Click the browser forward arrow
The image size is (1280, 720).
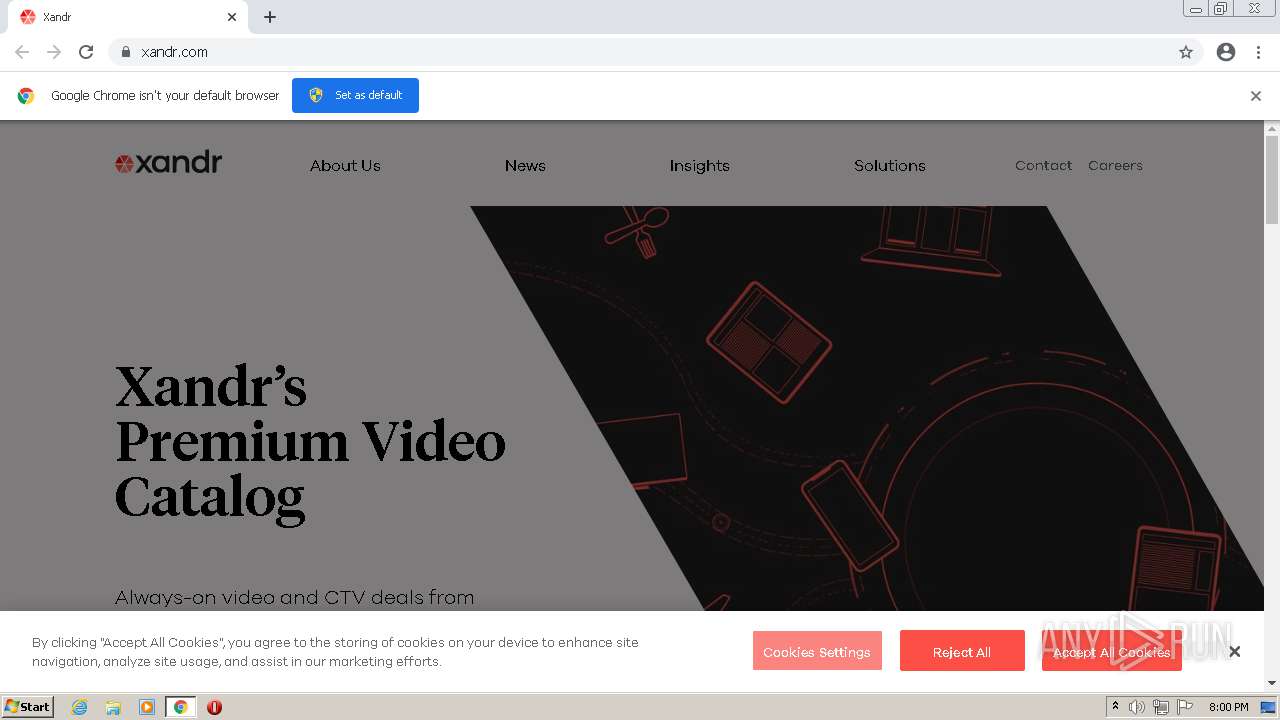[54, 52]
